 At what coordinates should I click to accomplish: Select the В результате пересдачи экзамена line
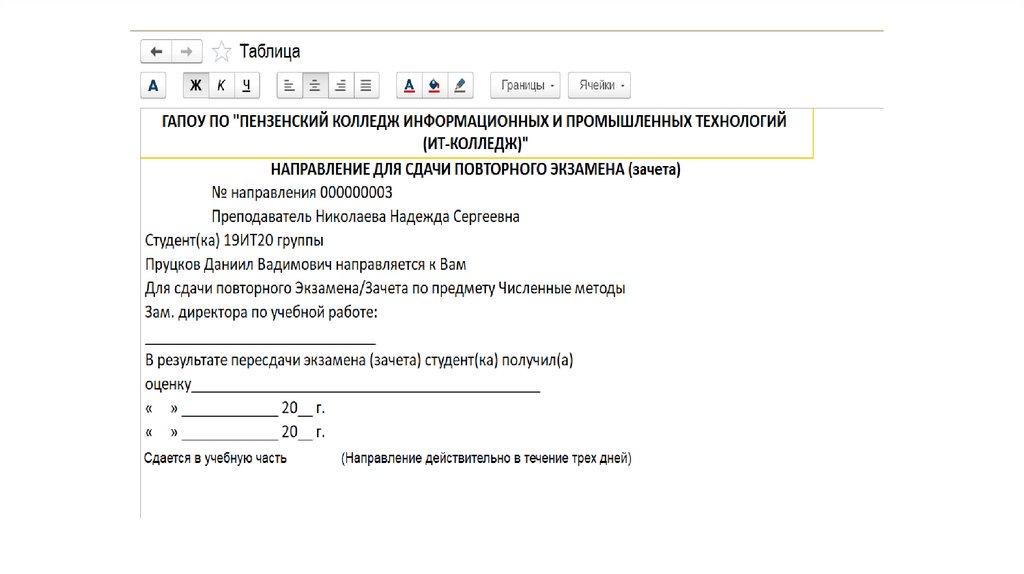pos(359,360)
